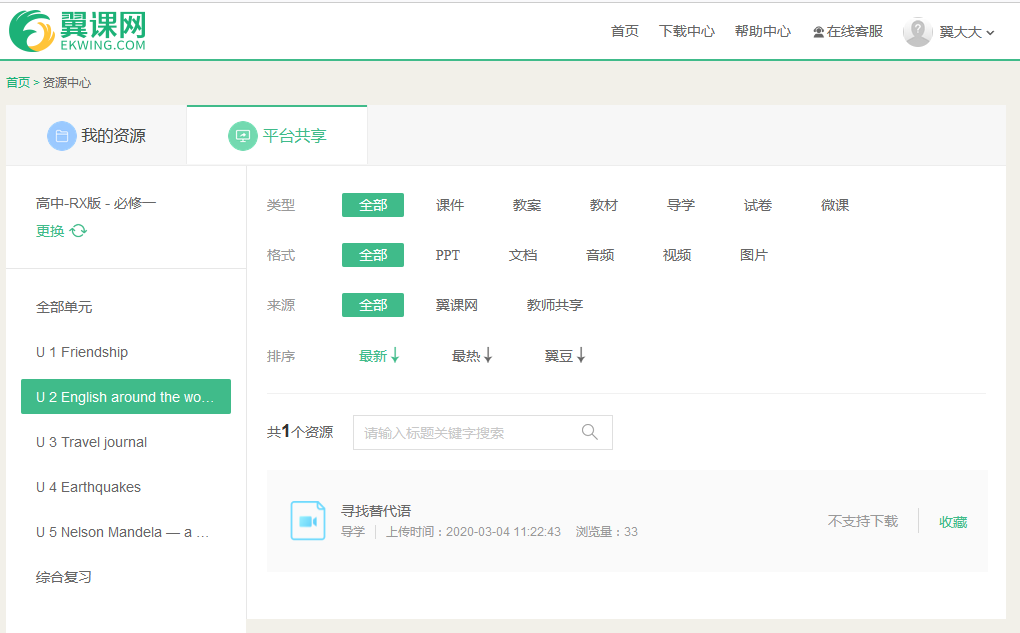This screenshot has width=1020, height=633.
Task: Open the 翼大大 account dropdown
Action: 967,32
